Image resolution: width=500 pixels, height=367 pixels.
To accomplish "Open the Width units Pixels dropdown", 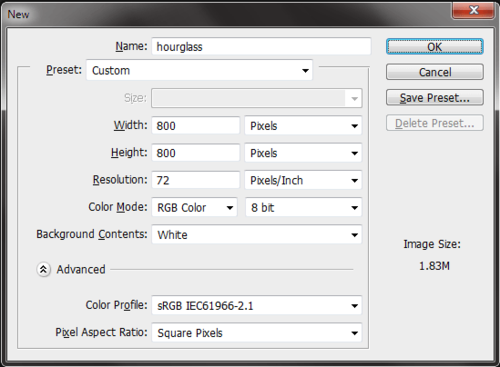I will pos(303,126).
